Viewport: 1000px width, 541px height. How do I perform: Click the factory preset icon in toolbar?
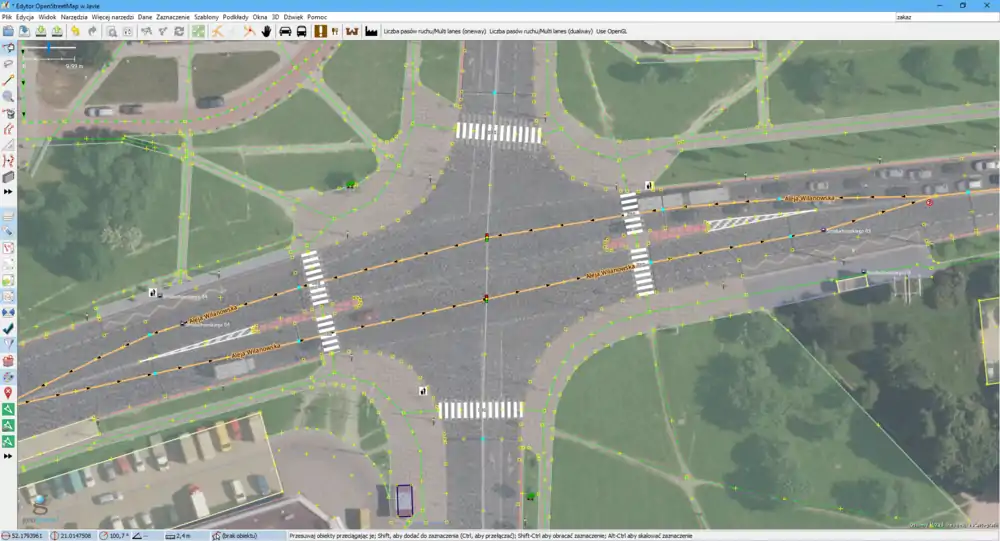[x=371, y=31]
